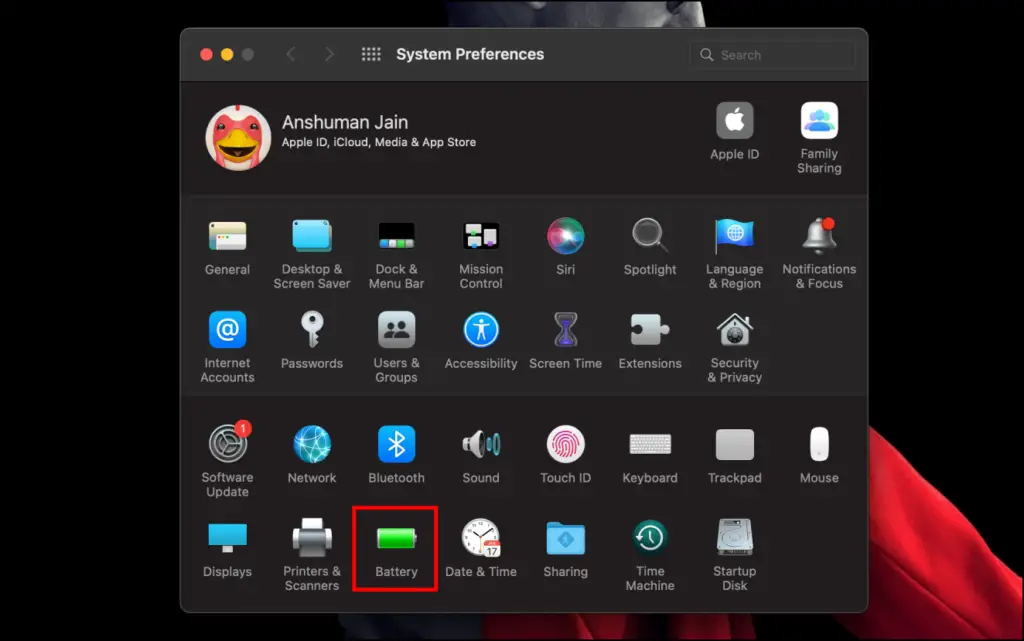Open Displays preferences

pyautogui.click(x=227, y=538)
